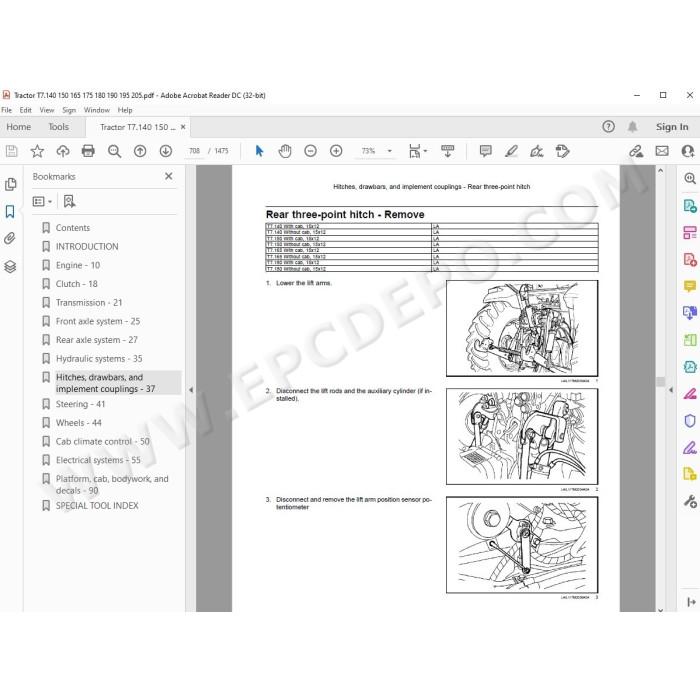Open the Fill & Sign tool in the right pane
700x700 pixels.
click(690, 448)
